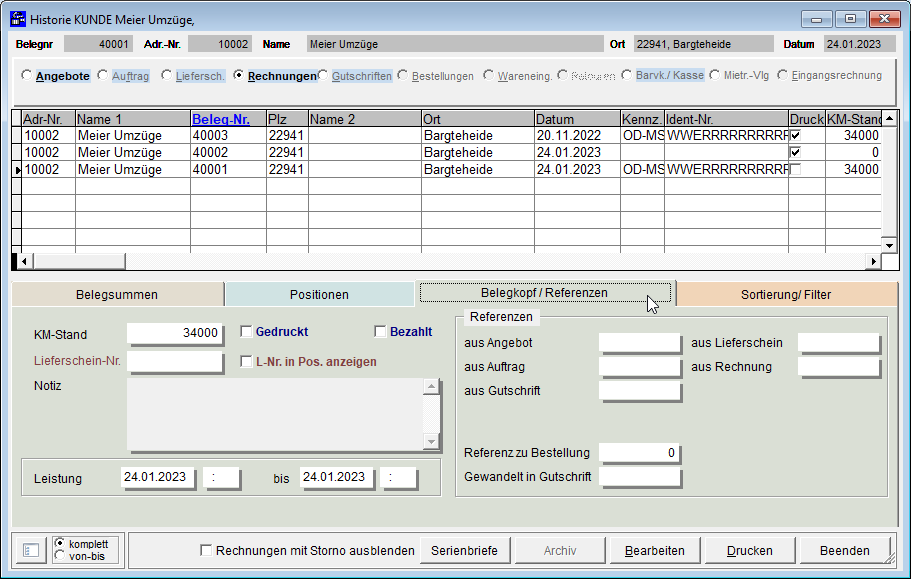Click the Serienbriefe button

coord(464,550)
